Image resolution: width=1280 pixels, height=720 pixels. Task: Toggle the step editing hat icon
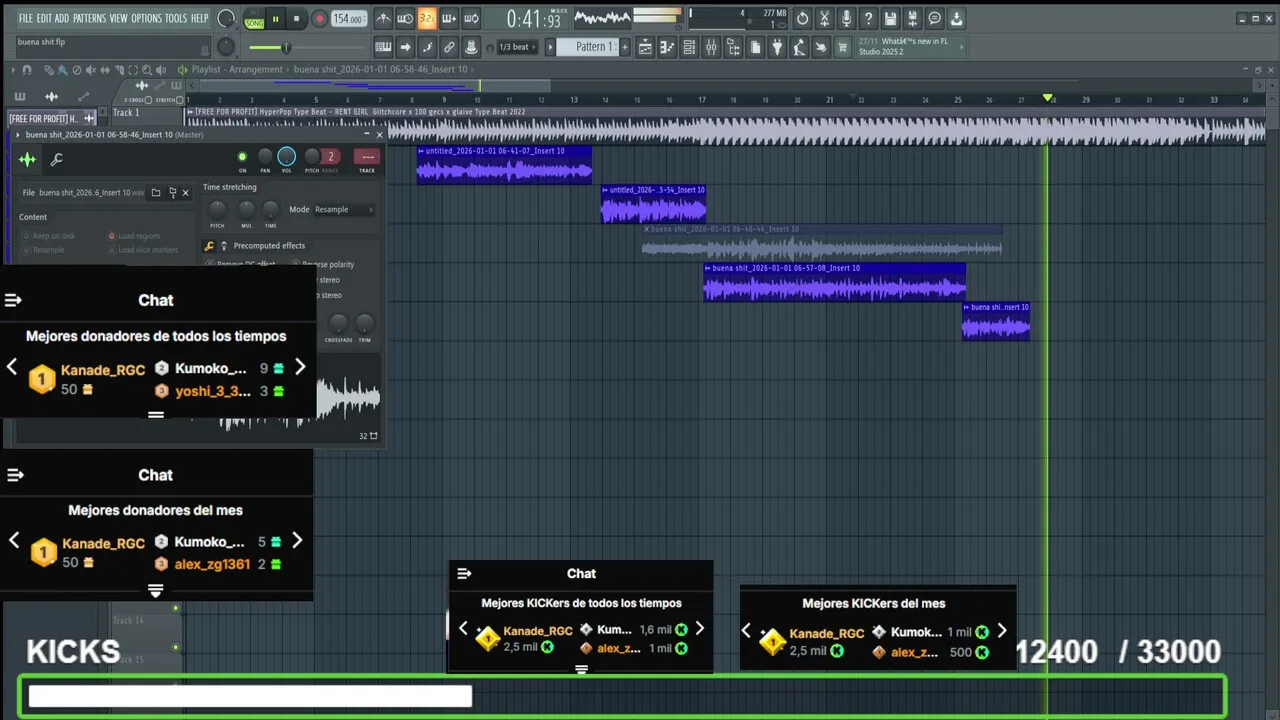(471, 47)
